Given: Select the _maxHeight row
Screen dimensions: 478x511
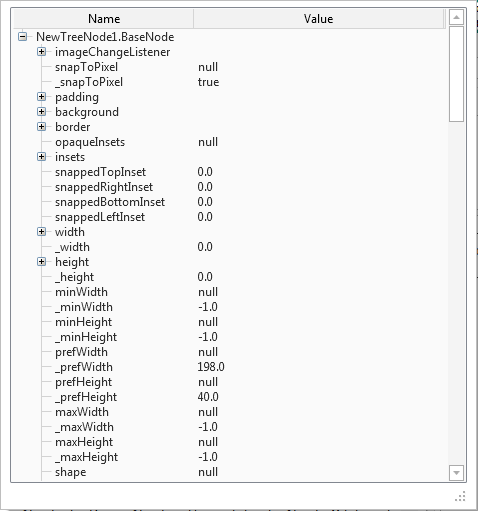Looking at the screenshot, I should tap(230, 457).
